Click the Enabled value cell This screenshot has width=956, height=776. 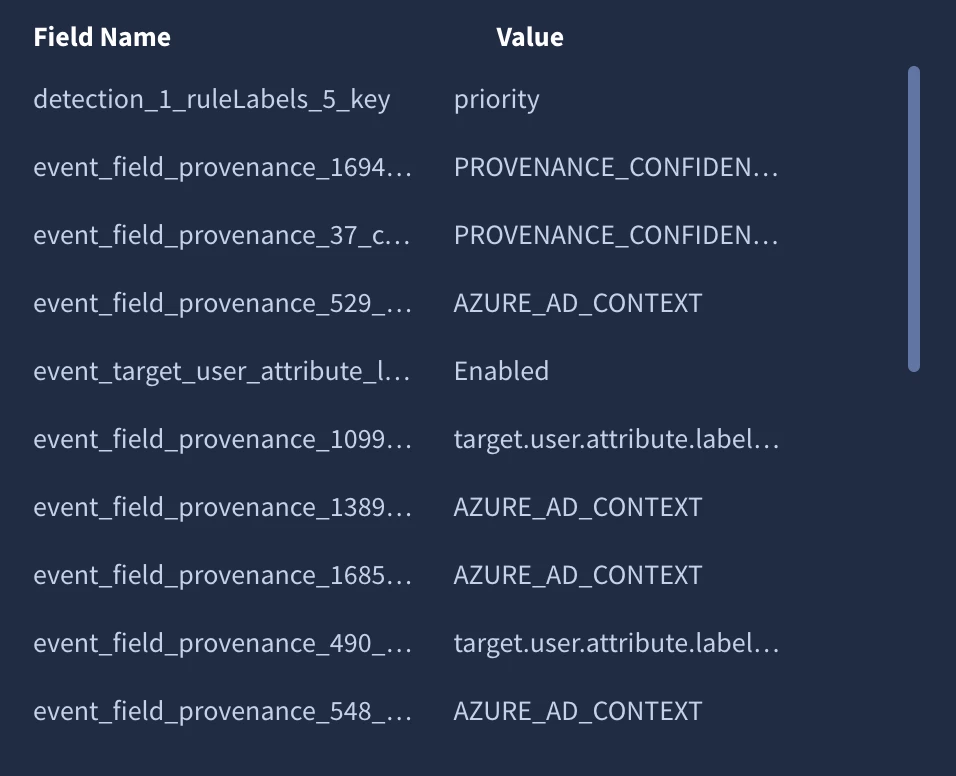click(501, 371)
